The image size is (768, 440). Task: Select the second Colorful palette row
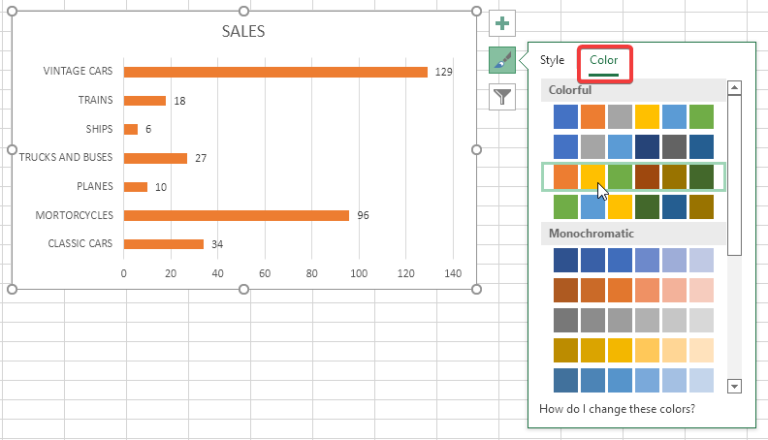[x=633, y=147]
